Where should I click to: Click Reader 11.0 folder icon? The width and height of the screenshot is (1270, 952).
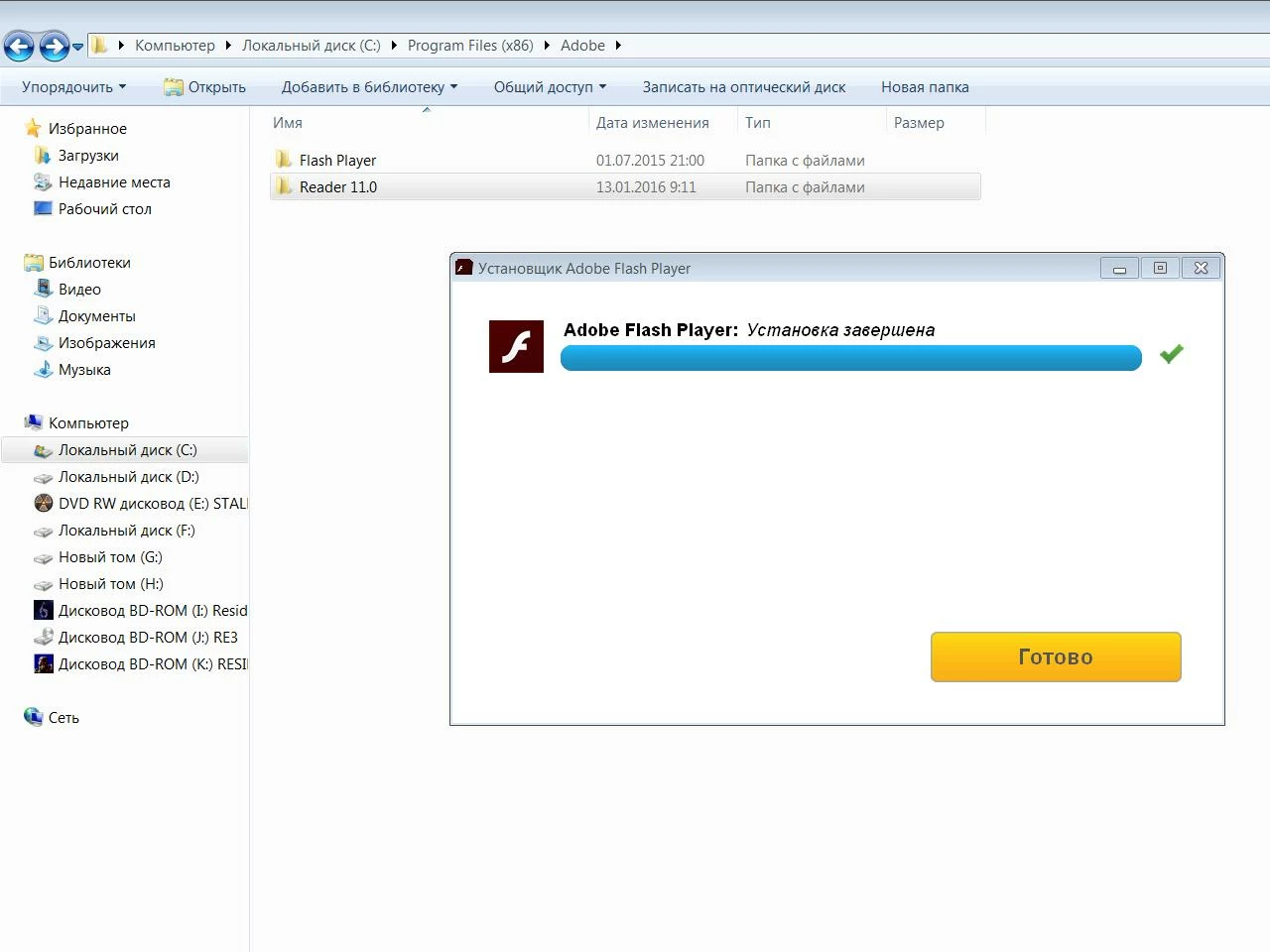point(284,186)
